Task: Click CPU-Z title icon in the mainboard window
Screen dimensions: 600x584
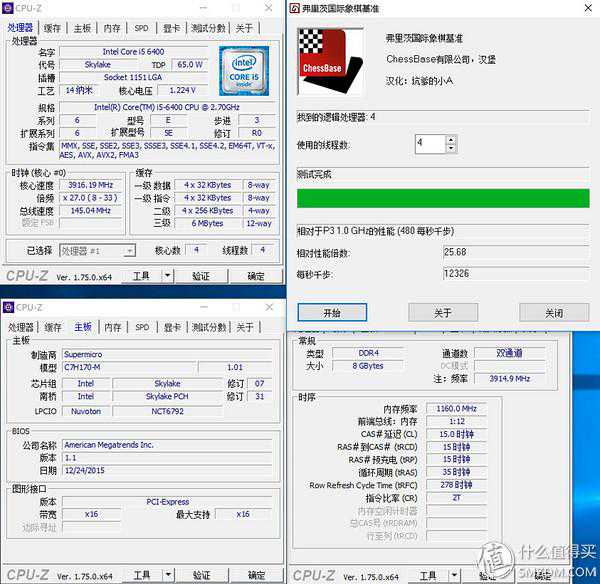Action: pyautogui.click(x=9, y=307)
